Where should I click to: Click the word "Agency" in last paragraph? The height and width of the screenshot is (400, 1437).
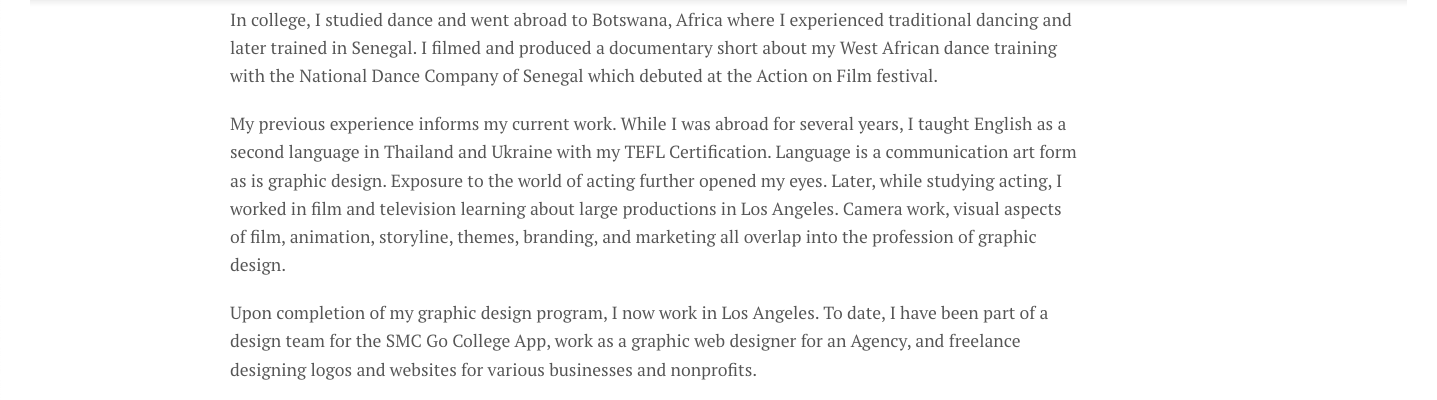tap(879, 341)
